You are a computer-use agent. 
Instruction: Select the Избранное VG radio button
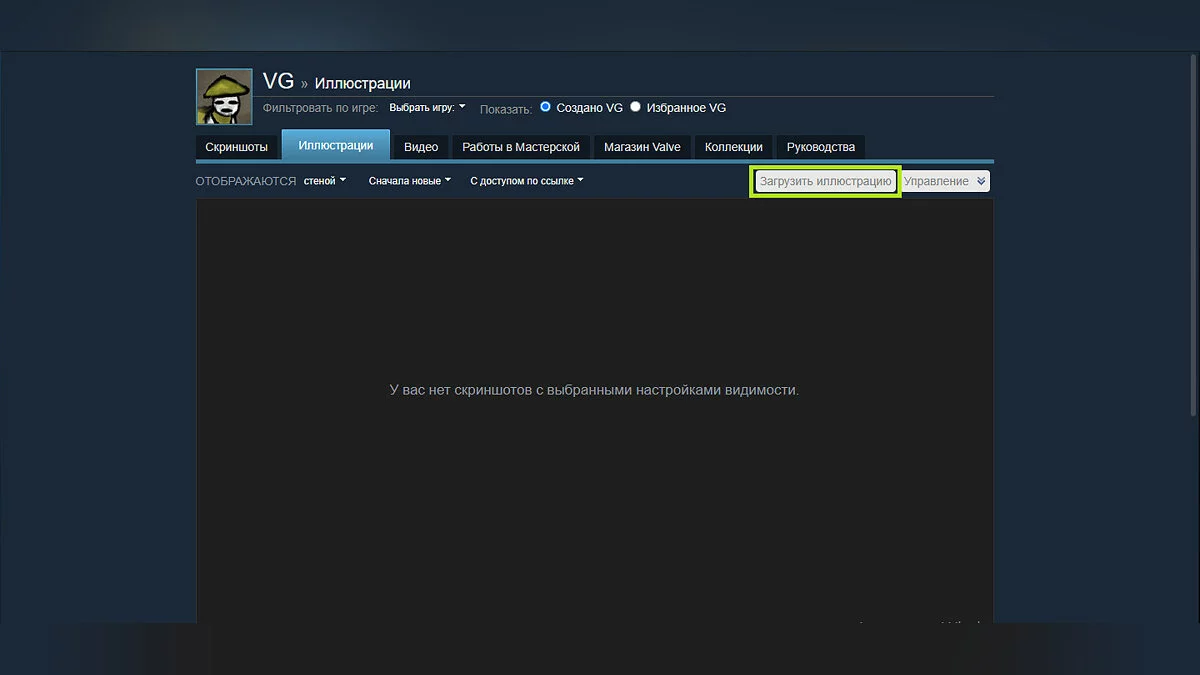[x=635, y=106]
